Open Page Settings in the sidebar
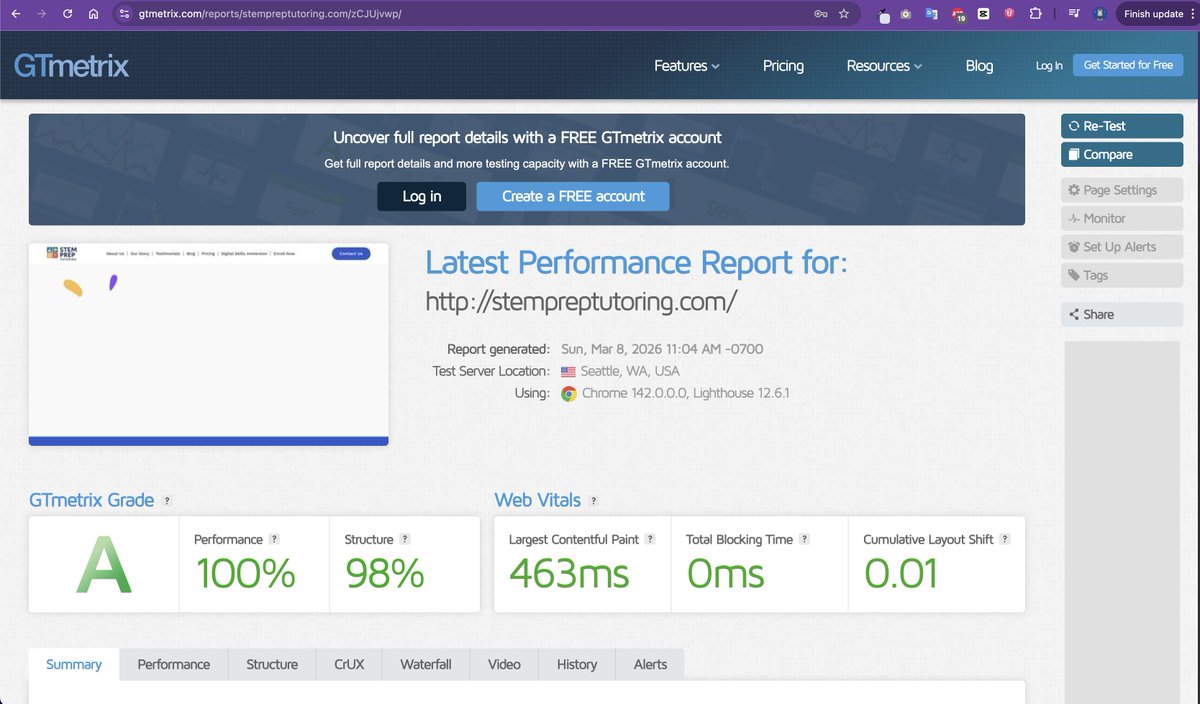The width and height of the screenshot is (1200, 704). click(1122, 190)
